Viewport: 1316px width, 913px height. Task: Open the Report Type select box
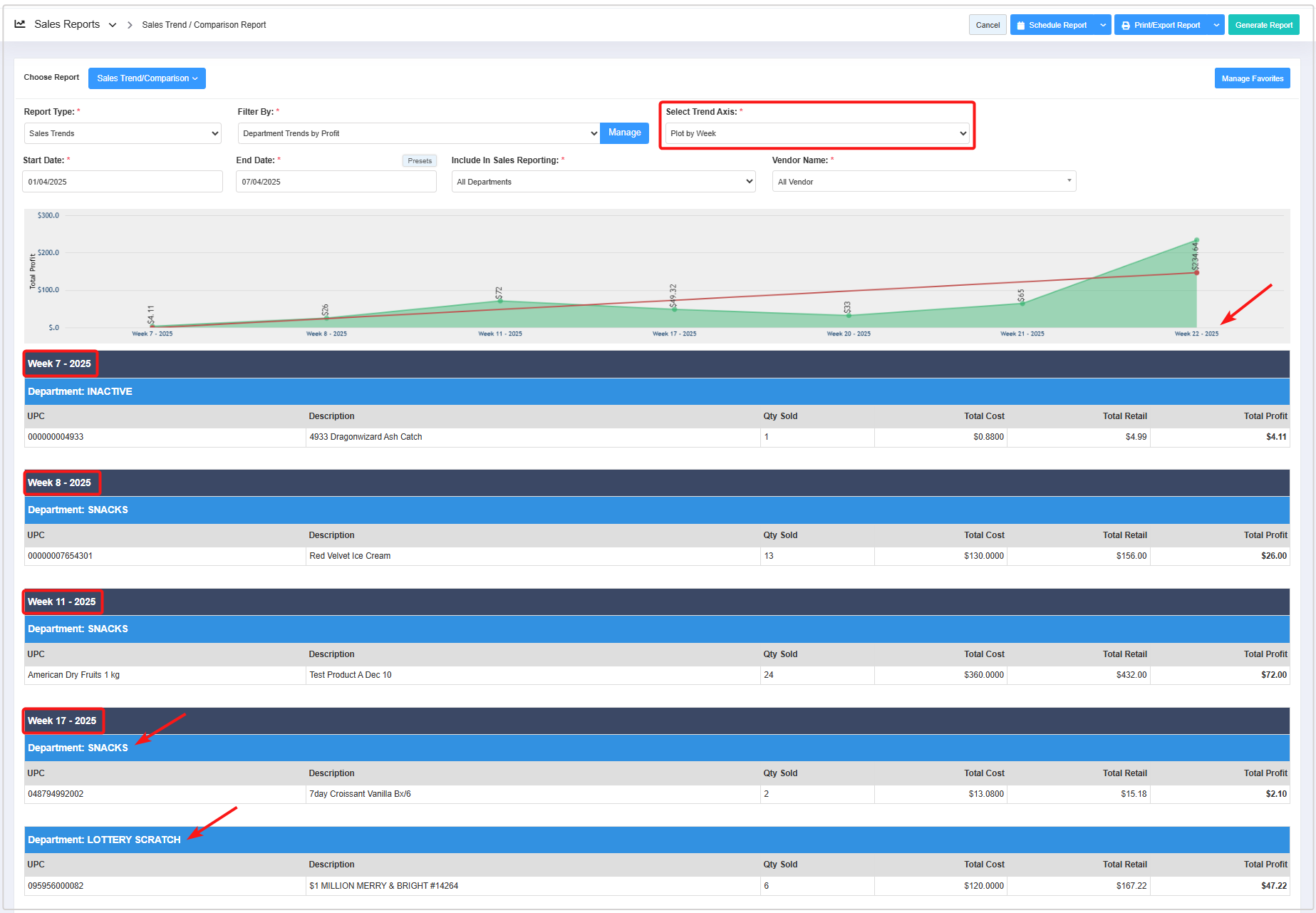click(123, 133)
